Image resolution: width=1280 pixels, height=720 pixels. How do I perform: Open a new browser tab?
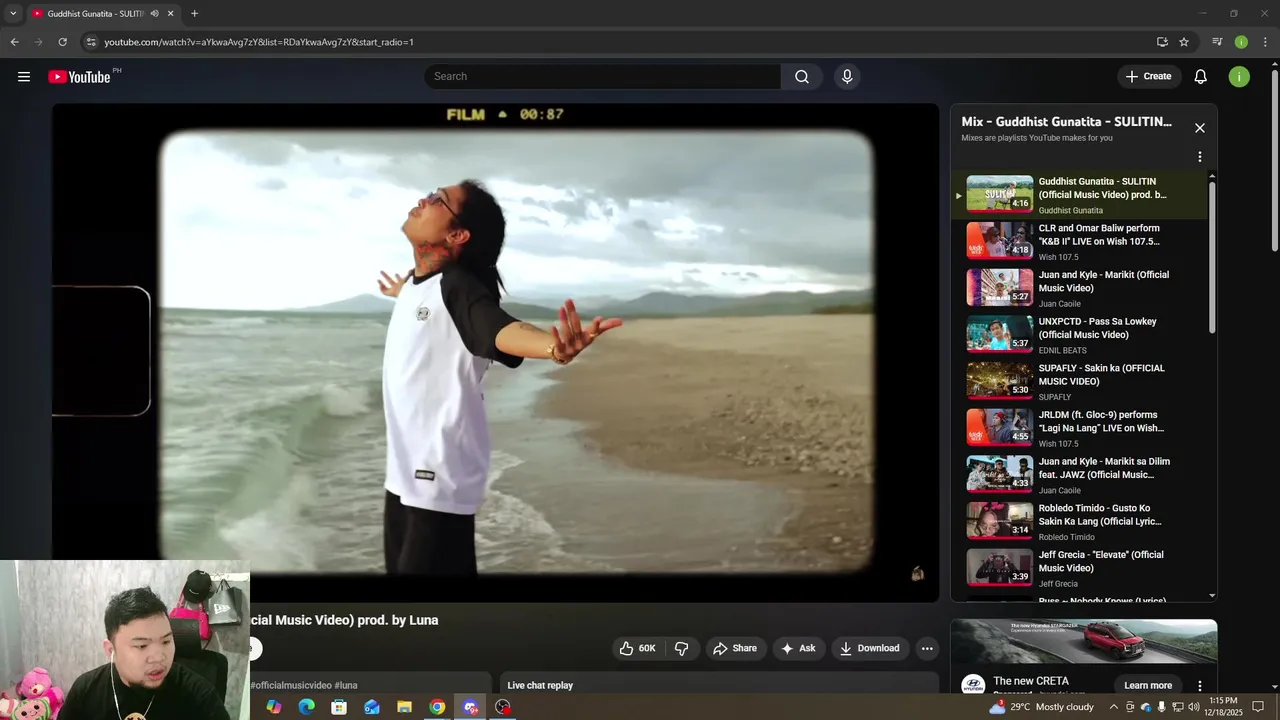[x=194, y=14]
